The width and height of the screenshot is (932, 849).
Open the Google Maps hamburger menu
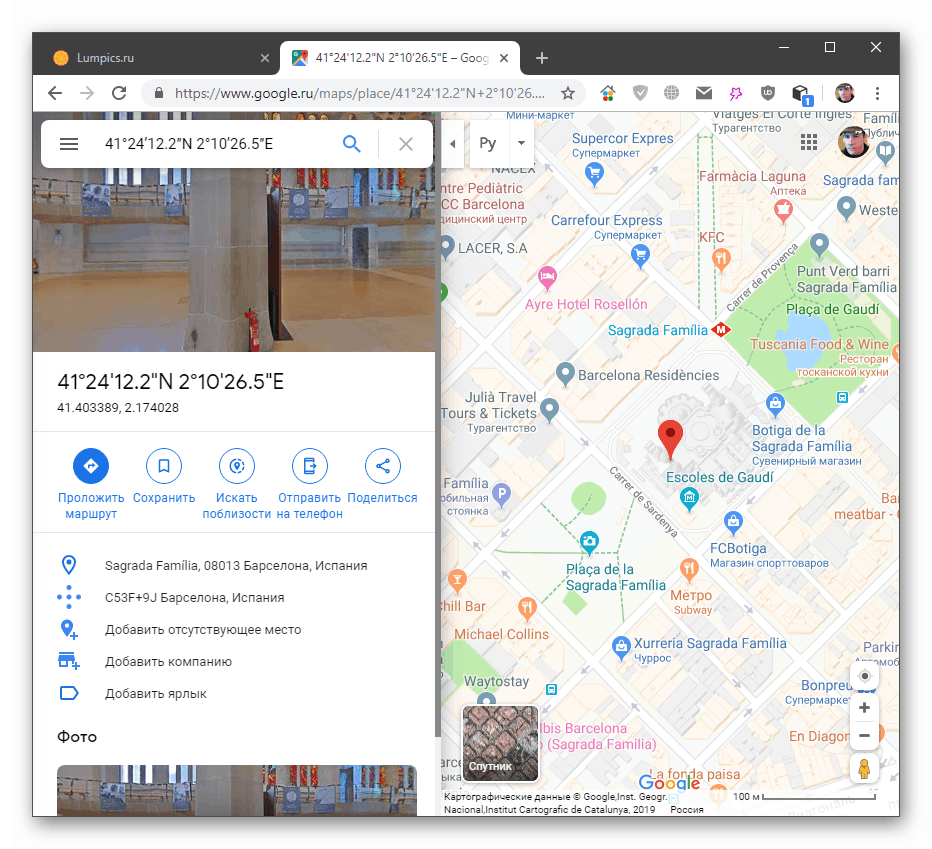69,143
